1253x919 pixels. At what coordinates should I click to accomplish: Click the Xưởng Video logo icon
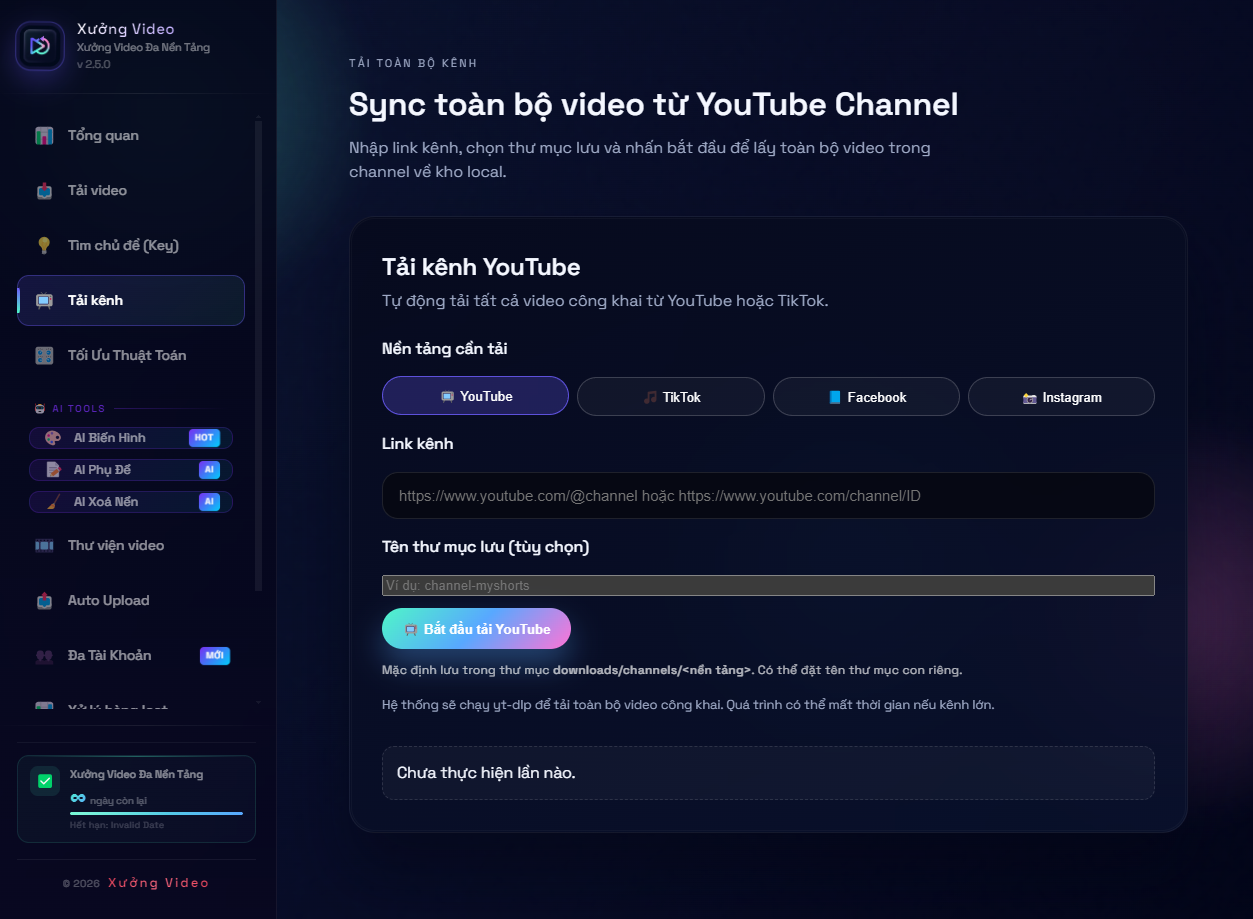point(40,45)
